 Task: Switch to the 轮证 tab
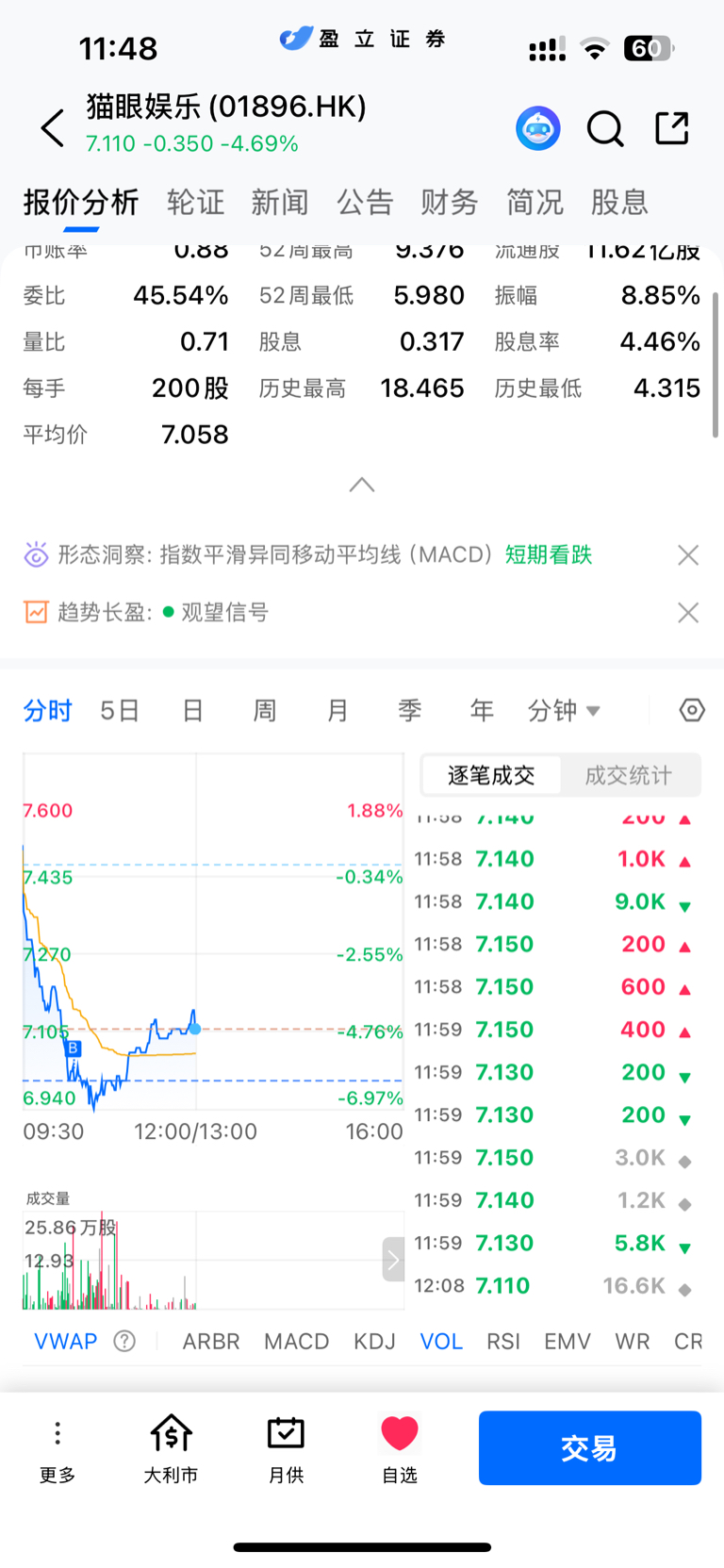point(195,202)
